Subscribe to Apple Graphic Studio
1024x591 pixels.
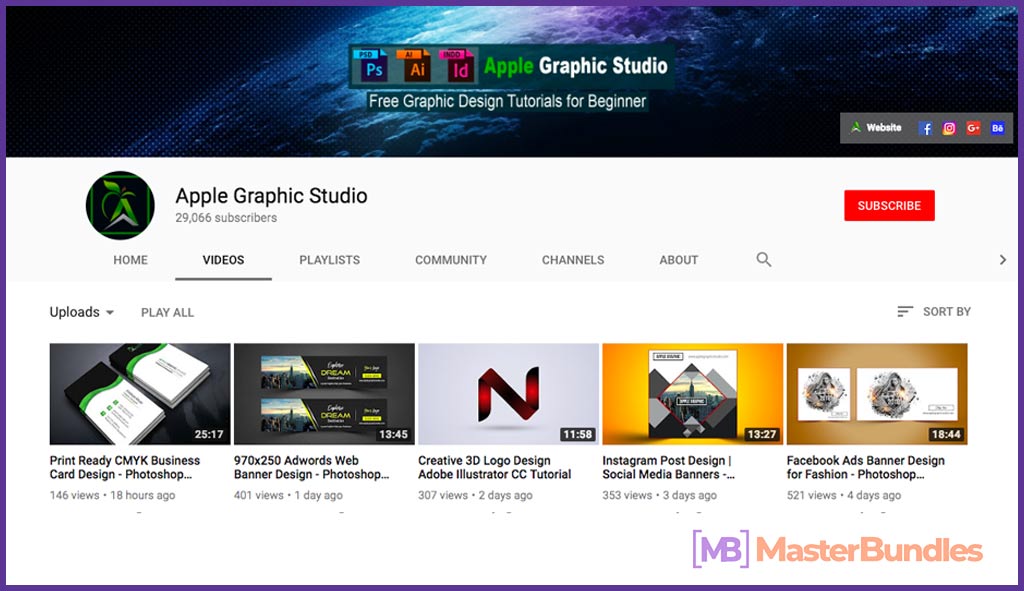coord(889,206)
